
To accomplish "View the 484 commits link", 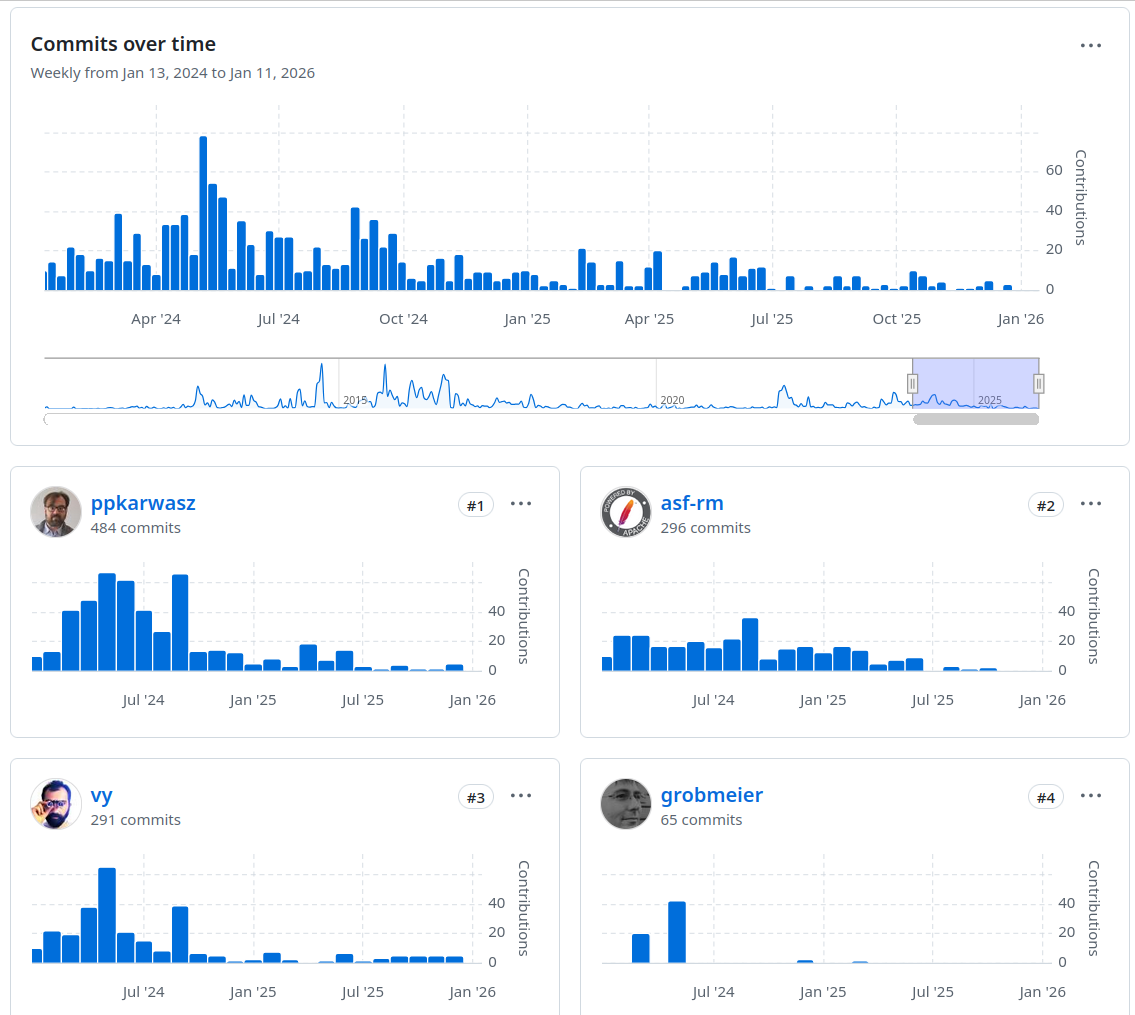I will (135, 528).
